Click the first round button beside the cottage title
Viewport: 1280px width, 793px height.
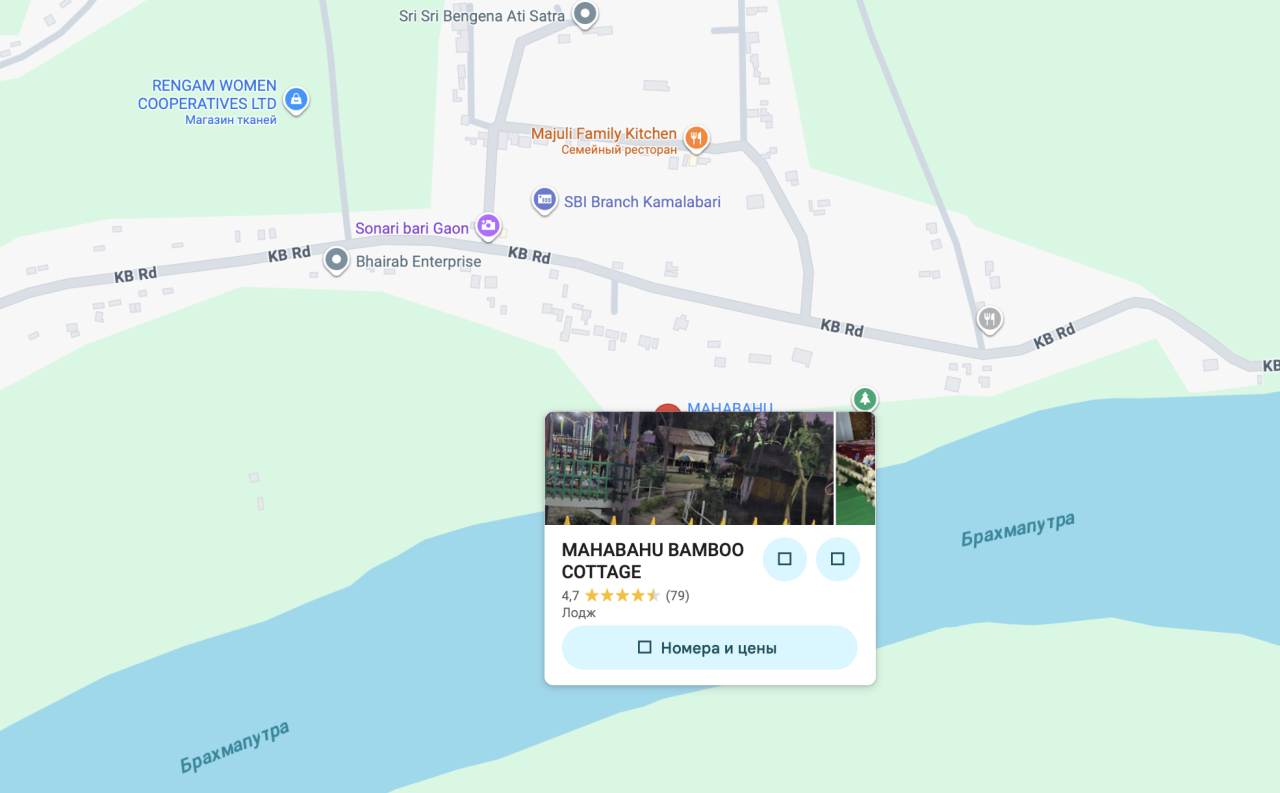[x=785, y=559]
